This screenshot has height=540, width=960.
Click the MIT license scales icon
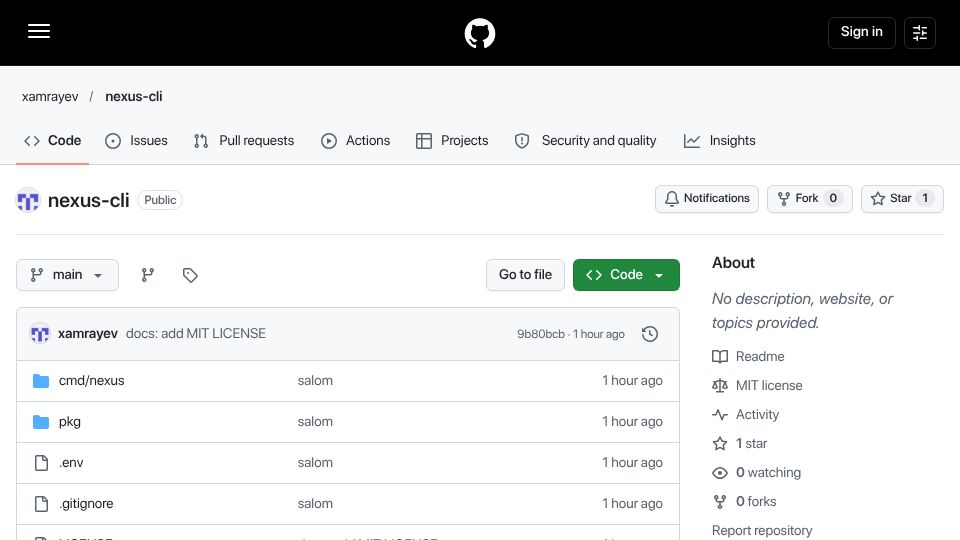tap(720, 386)
